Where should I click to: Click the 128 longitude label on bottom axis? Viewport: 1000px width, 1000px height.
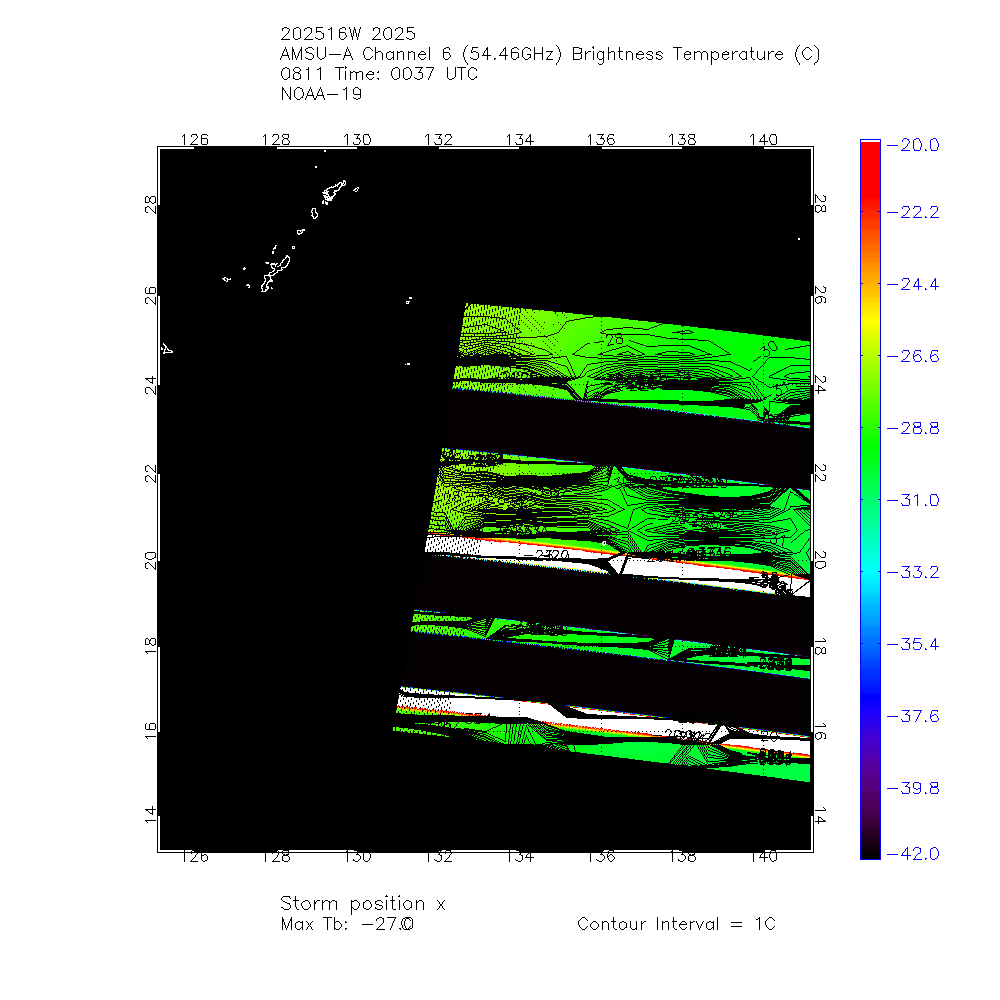pos(276,857)
